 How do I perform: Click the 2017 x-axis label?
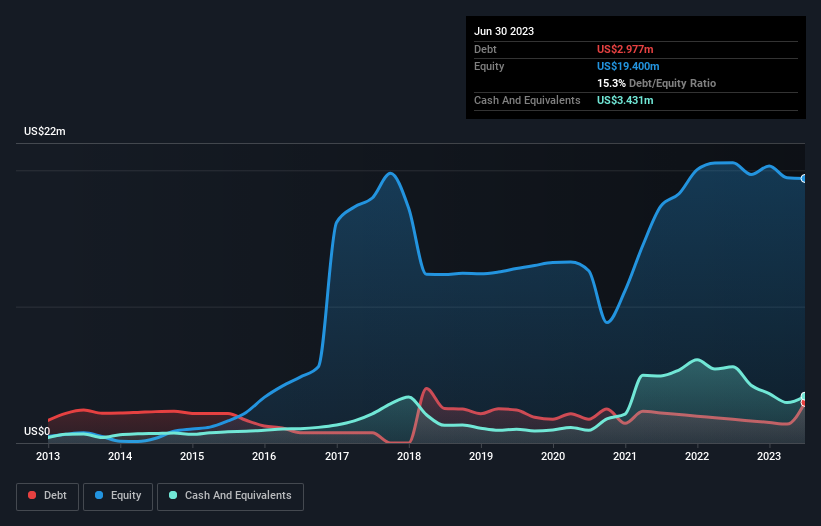click(x=337, y=456)
